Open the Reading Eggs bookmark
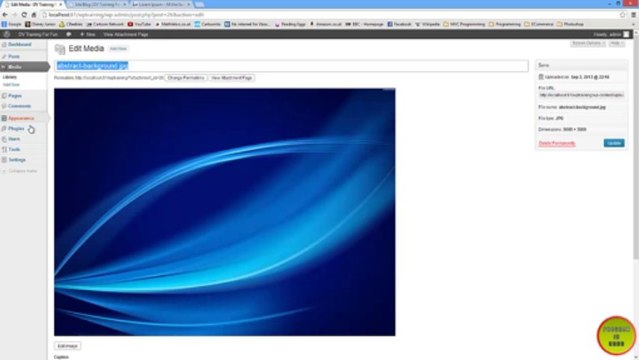The height and width of the screenshot is (360, 639). [x=290, y=24]
